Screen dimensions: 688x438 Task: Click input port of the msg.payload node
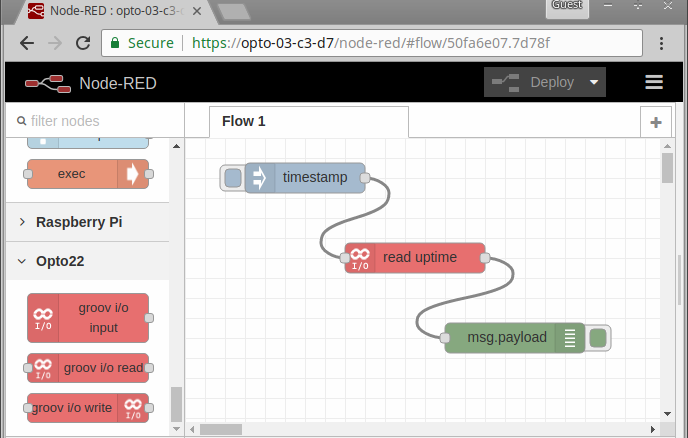click(x=445, y=338)
